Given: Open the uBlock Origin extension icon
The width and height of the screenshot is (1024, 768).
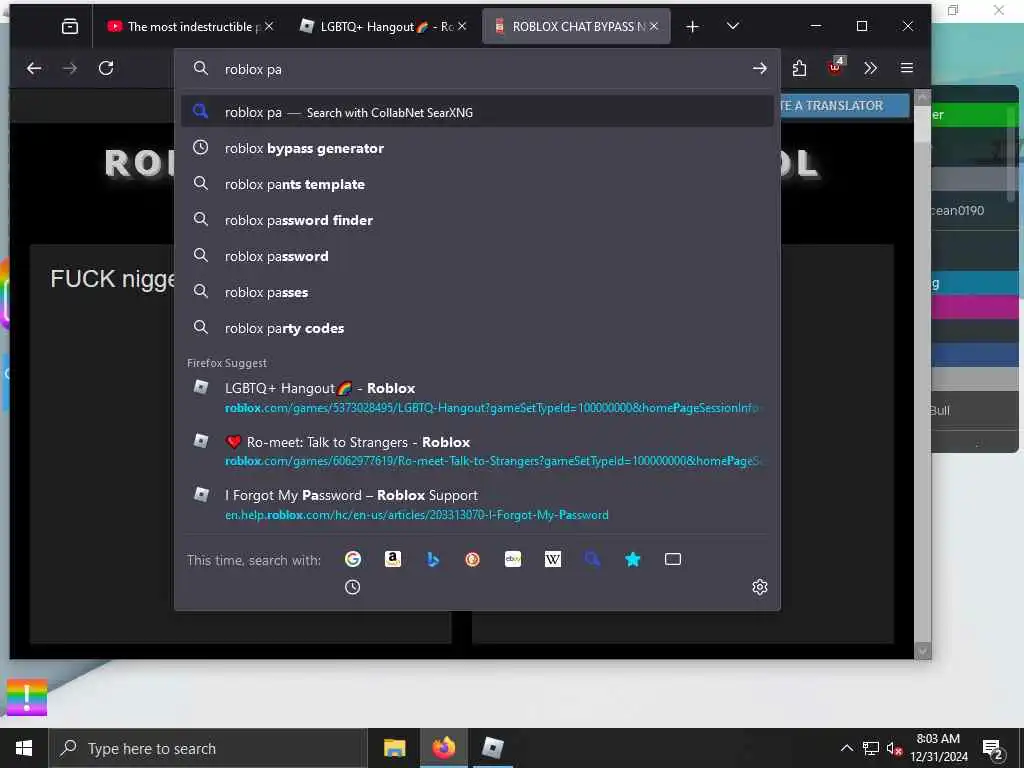Looking at the screenshot, I should click(835, 67).
